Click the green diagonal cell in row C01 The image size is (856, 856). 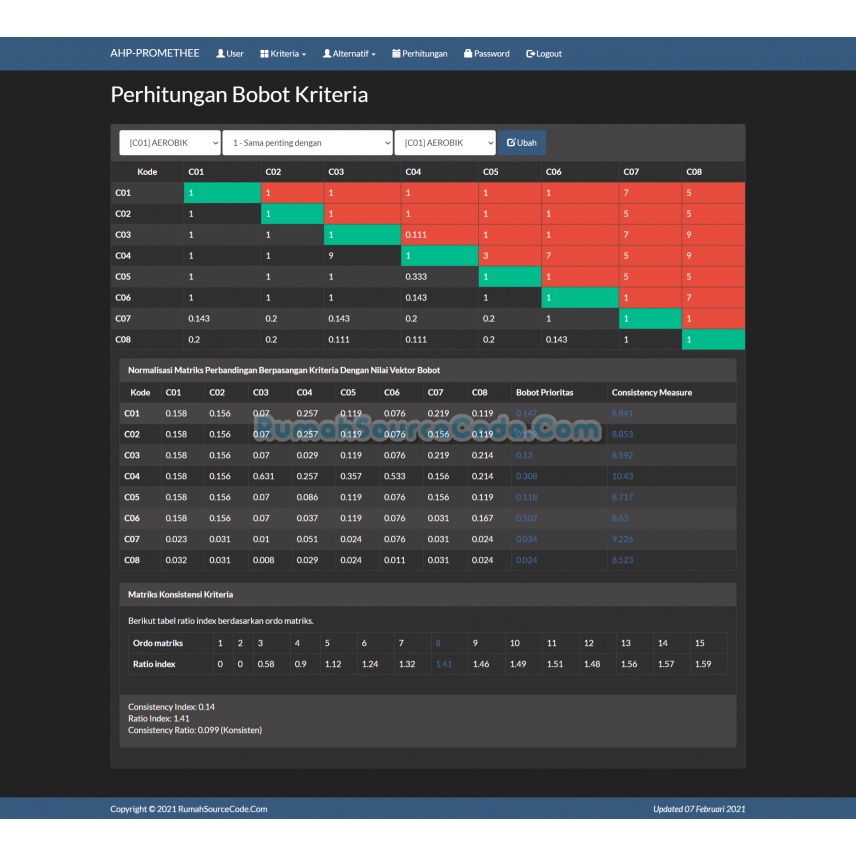pyautogui.click(x=222, y=193)
